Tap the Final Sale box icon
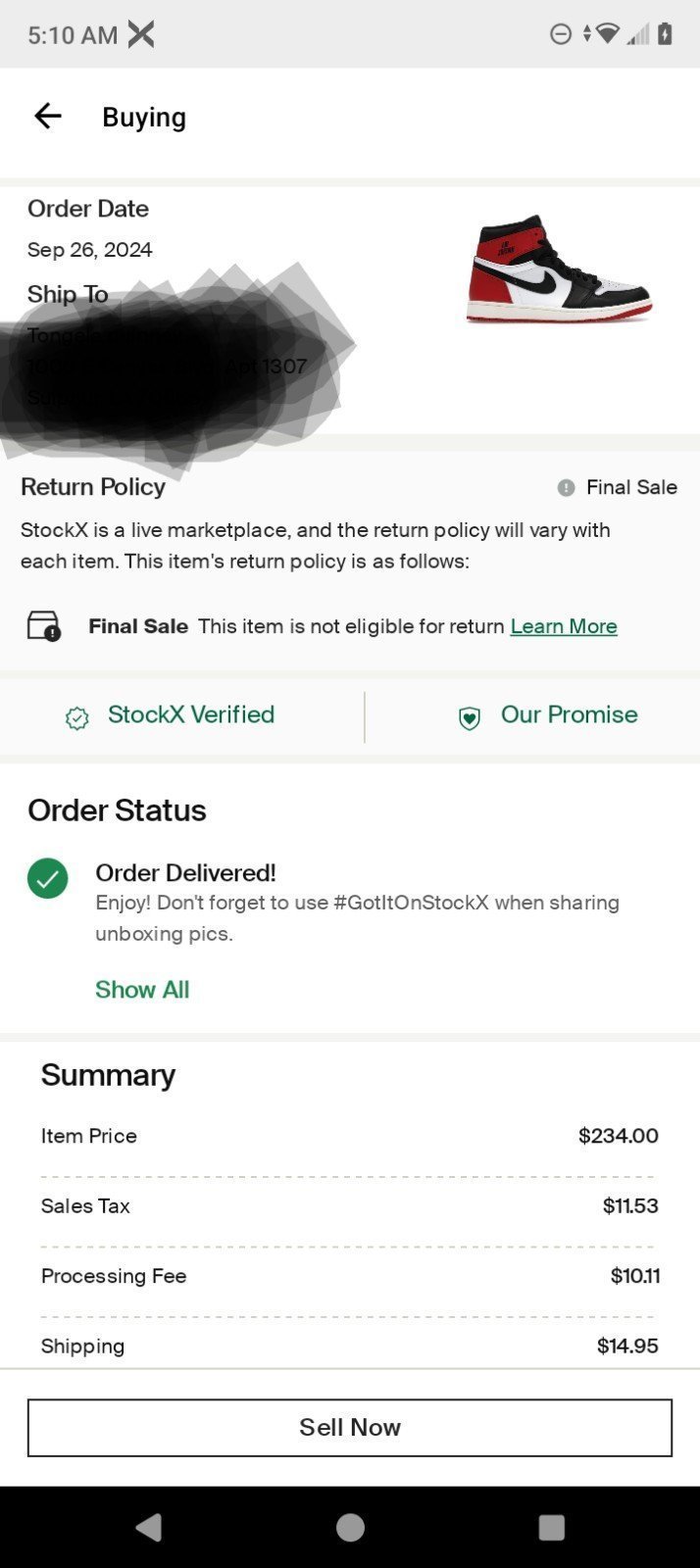700x1568 pixels. coord(44,626)
